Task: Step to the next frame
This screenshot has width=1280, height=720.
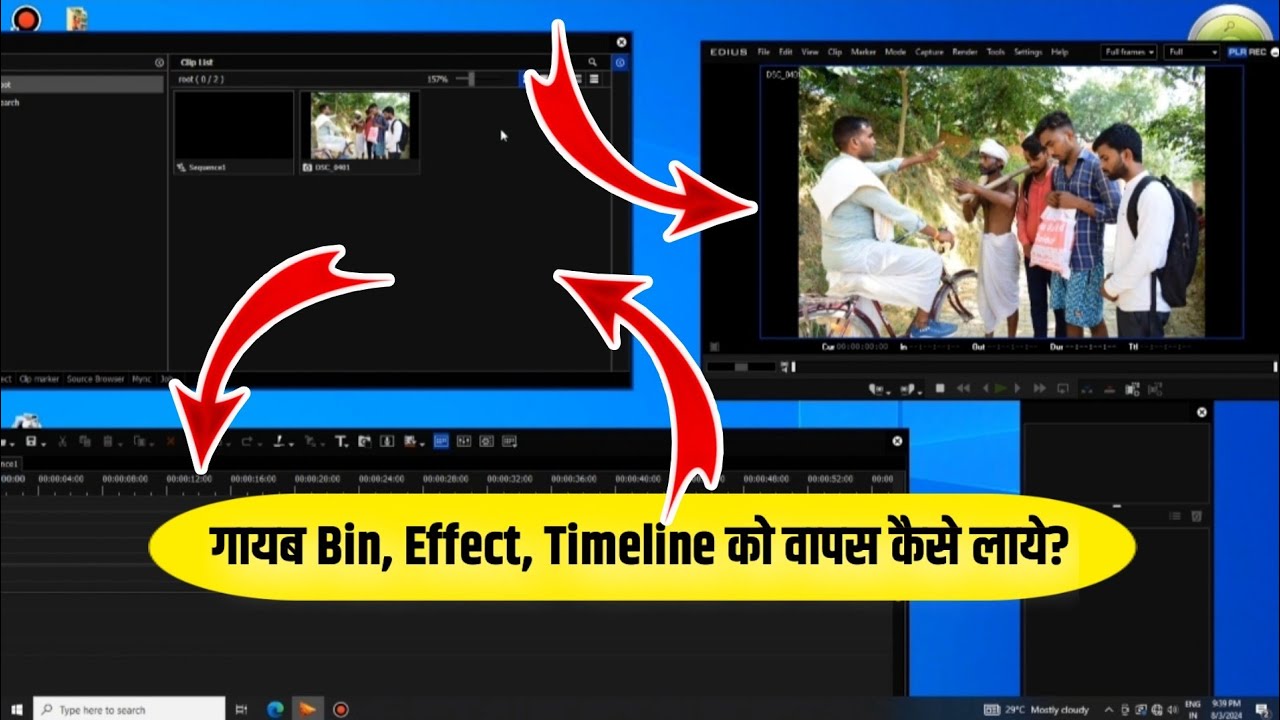Action: tap(1017, 388)
